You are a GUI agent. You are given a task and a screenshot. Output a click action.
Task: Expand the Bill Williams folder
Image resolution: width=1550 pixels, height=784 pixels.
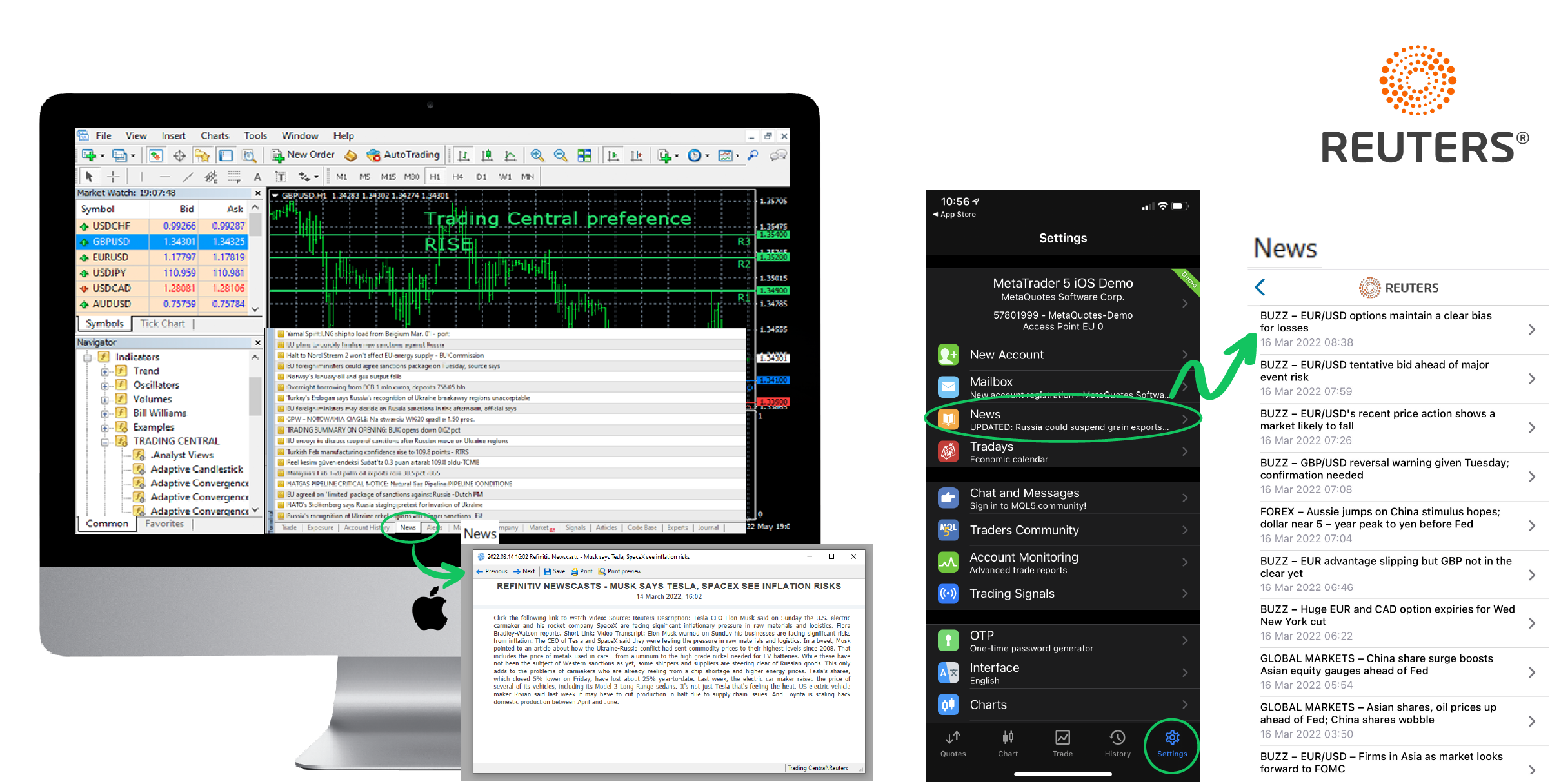(104, 413)
